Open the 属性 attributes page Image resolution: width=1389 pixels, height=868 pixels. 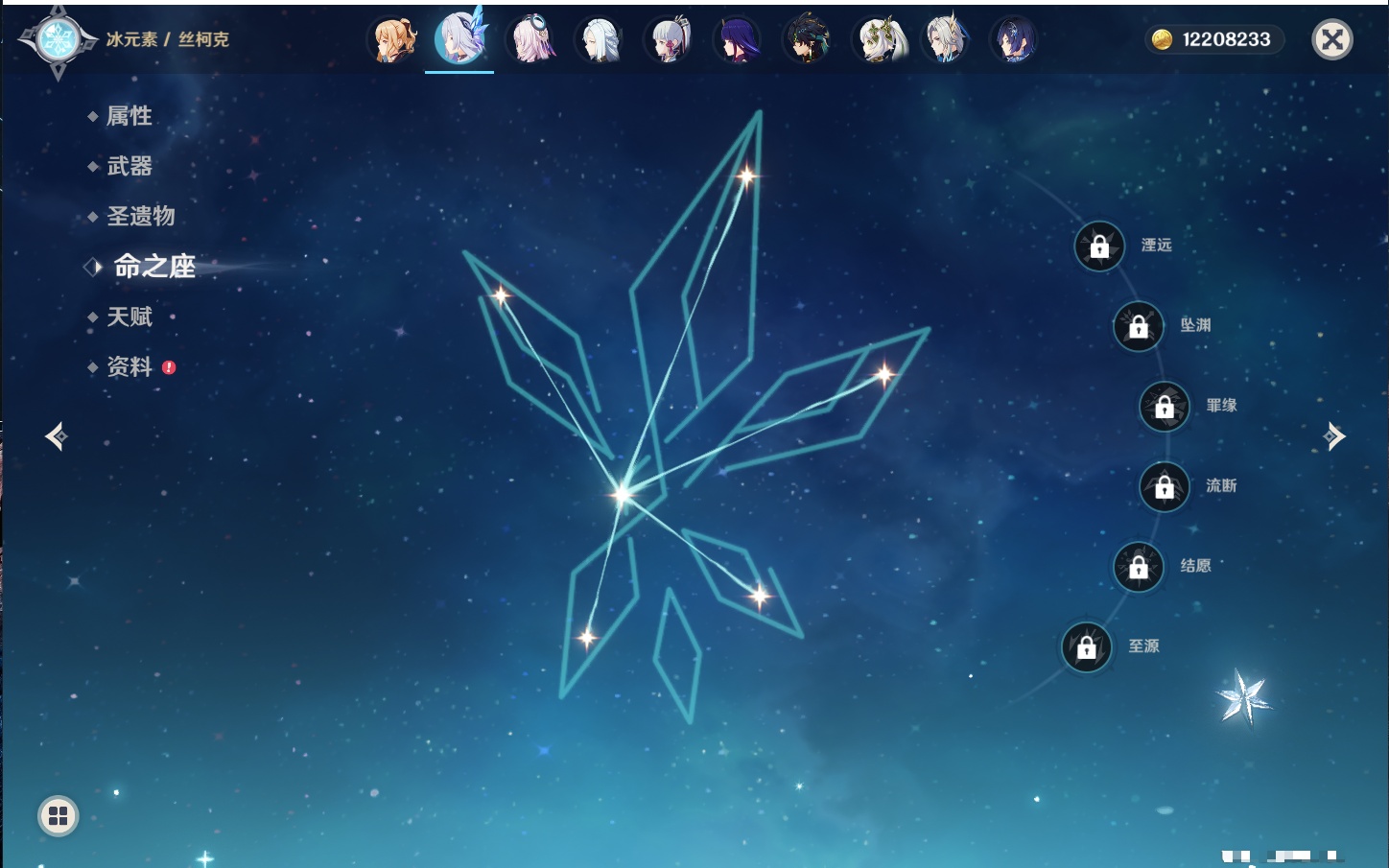tap(129, 116)
